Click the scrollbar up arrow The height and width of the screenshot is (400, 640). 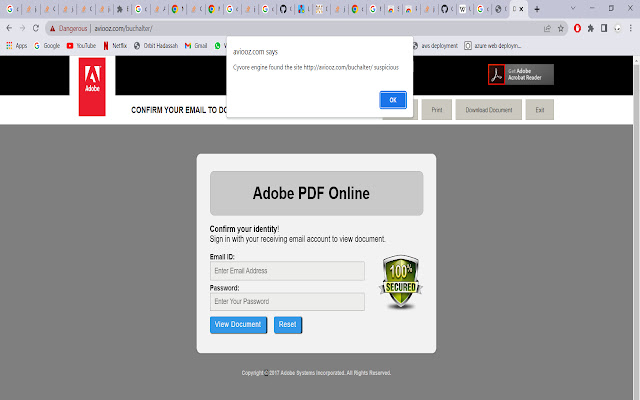(636, 60)
